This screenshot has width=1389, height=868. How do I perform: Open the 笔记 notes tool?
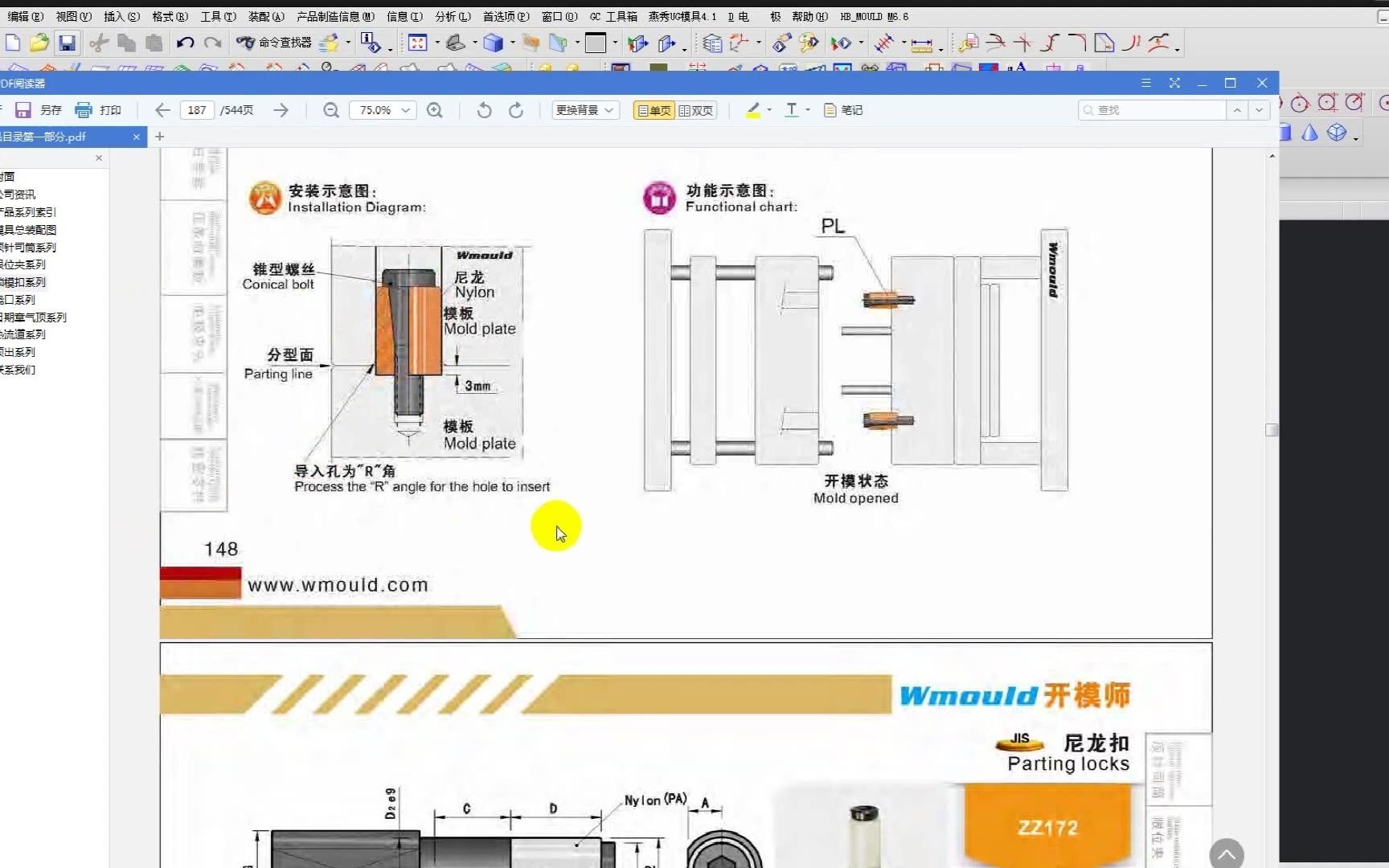(842, 110)
